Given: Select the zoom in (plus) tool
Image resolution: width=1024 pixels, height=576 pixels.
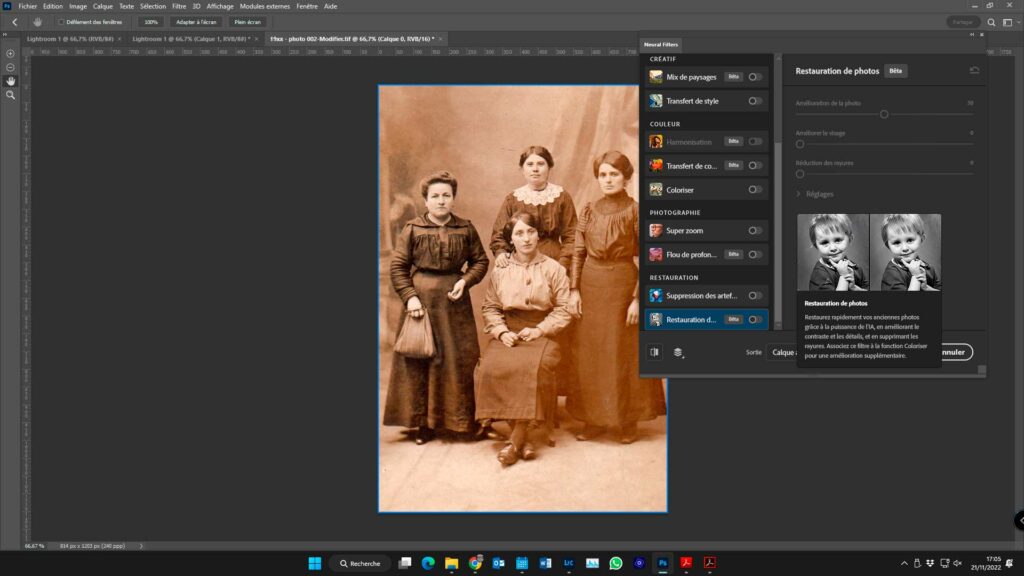Looking at the screenshot, I should (x=11, y=53).
